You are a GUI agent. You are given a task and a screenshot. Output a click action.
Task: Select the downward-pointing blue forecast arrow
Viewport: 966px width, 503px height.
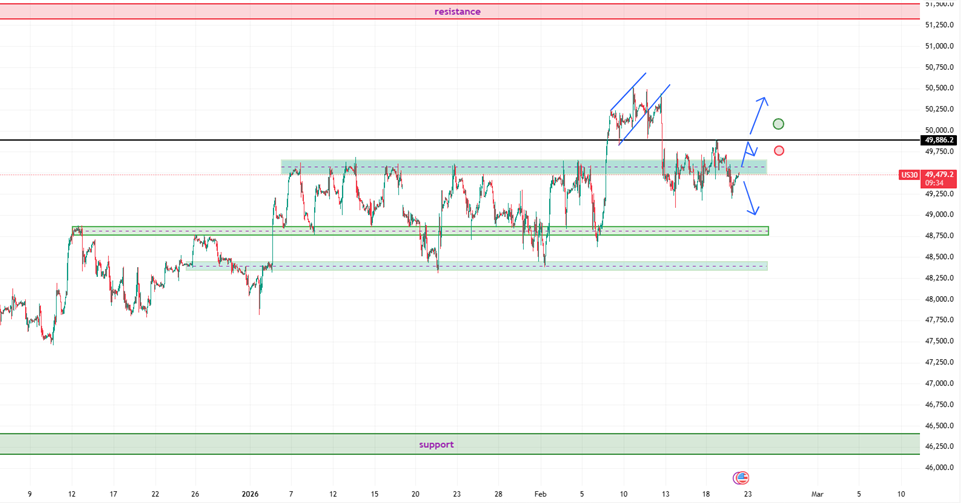point(751,198)
